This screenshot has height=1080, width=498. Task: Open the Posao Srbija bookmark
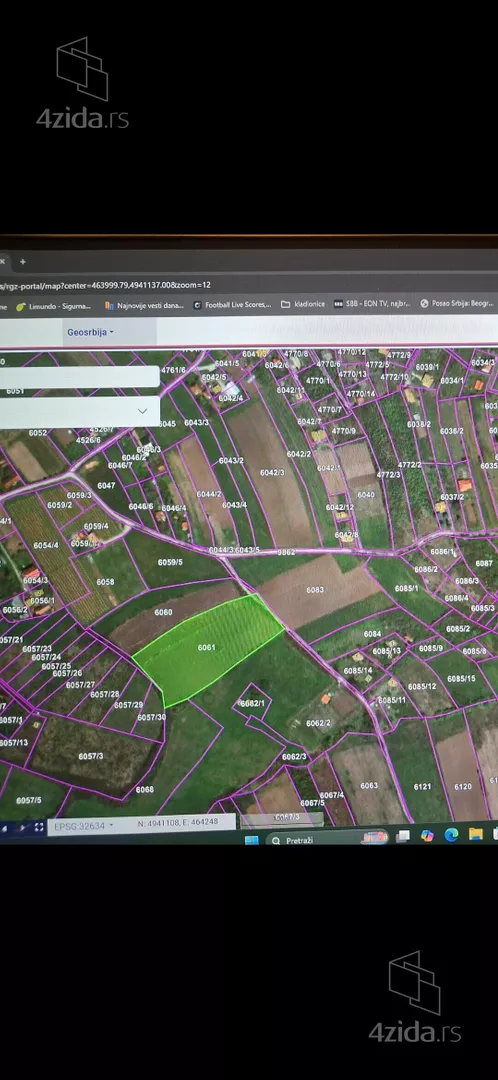pyautogui.click(x=457, y=303)
